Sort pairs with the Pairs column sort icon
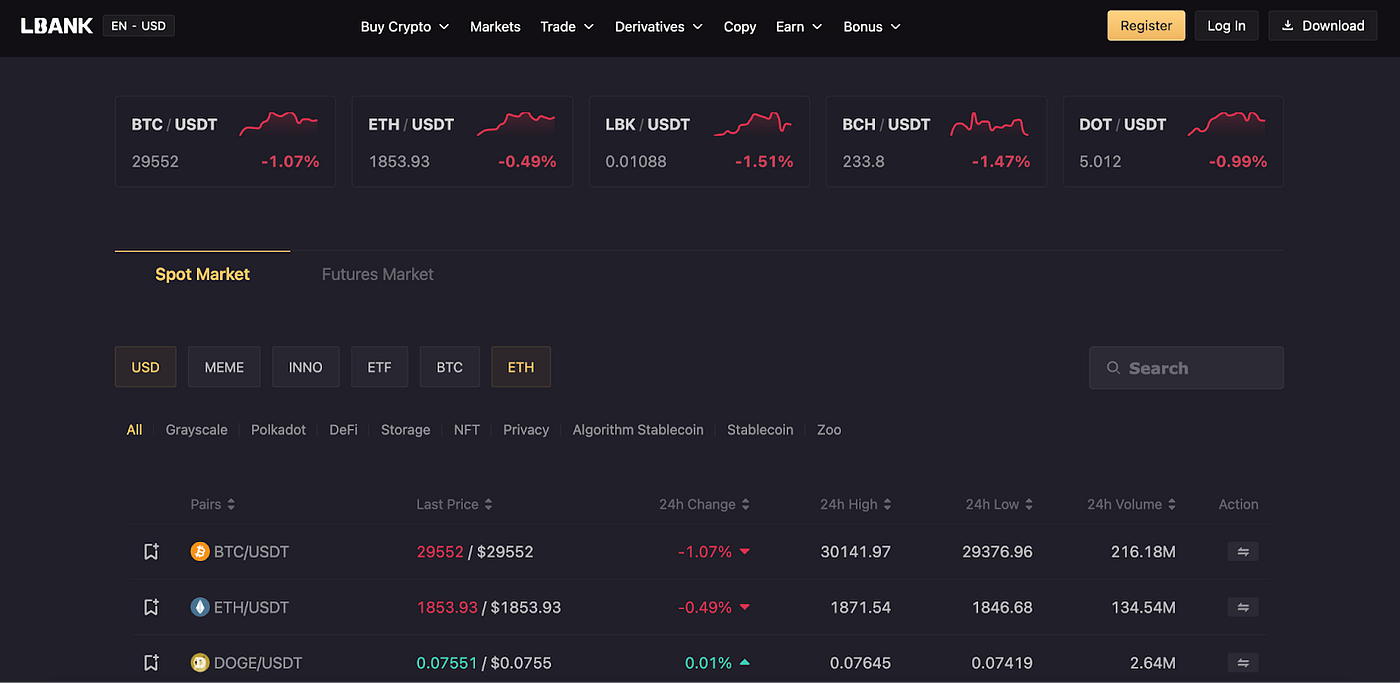 click(232, 504)
